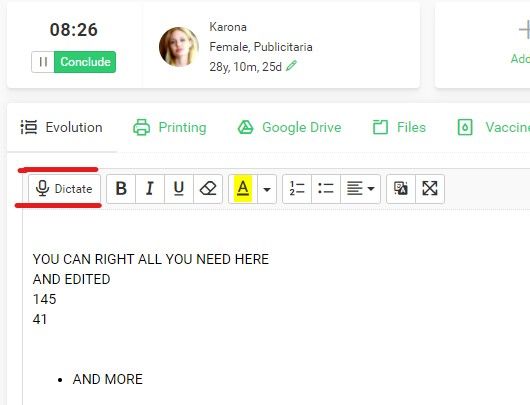Insert a numbered list
The width and height of the screenshot is (530, 405).
tap(297, 189)
